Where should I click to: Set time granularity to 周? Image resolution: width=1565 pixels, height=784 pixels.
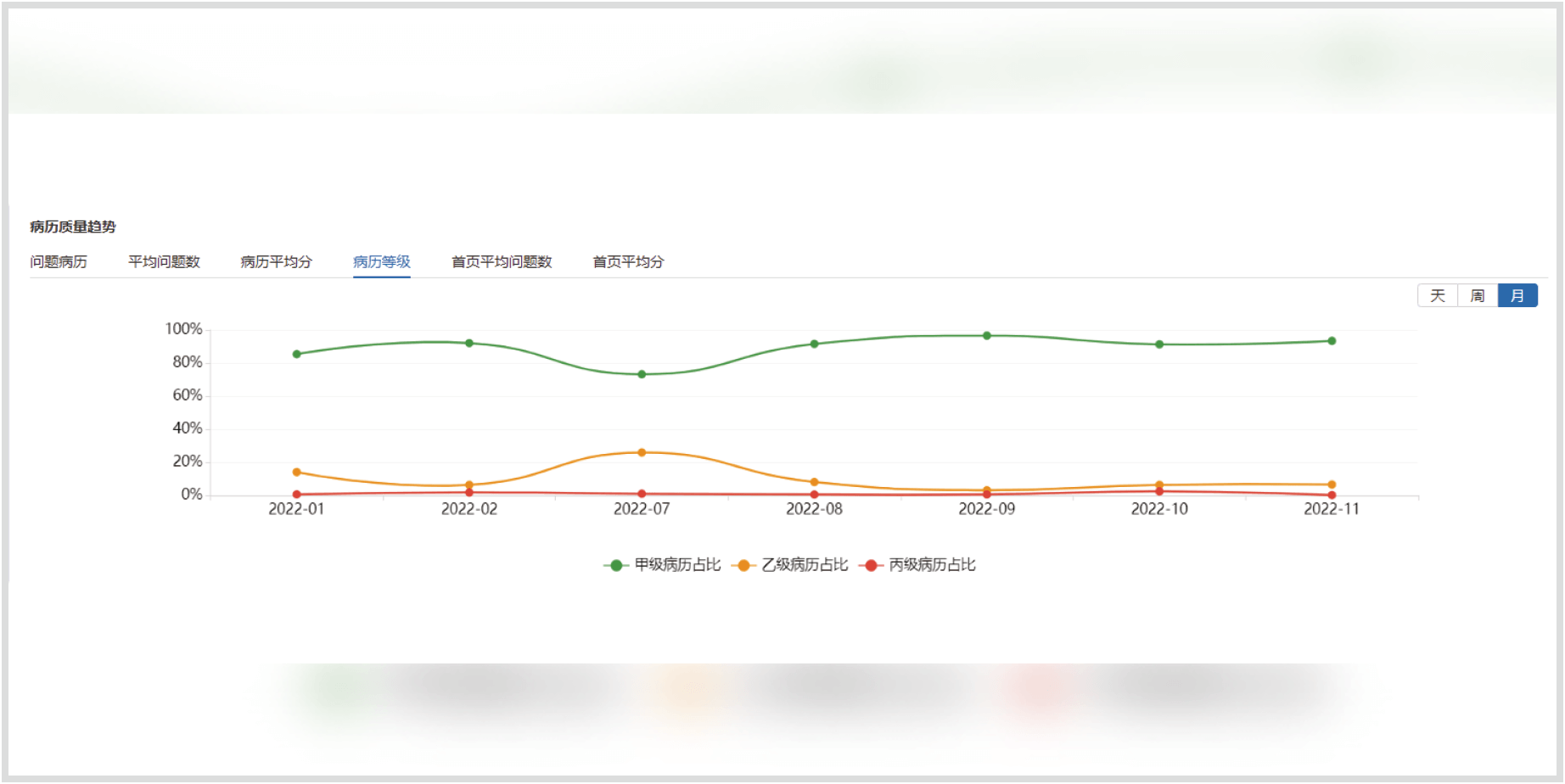coord(1478,295)
